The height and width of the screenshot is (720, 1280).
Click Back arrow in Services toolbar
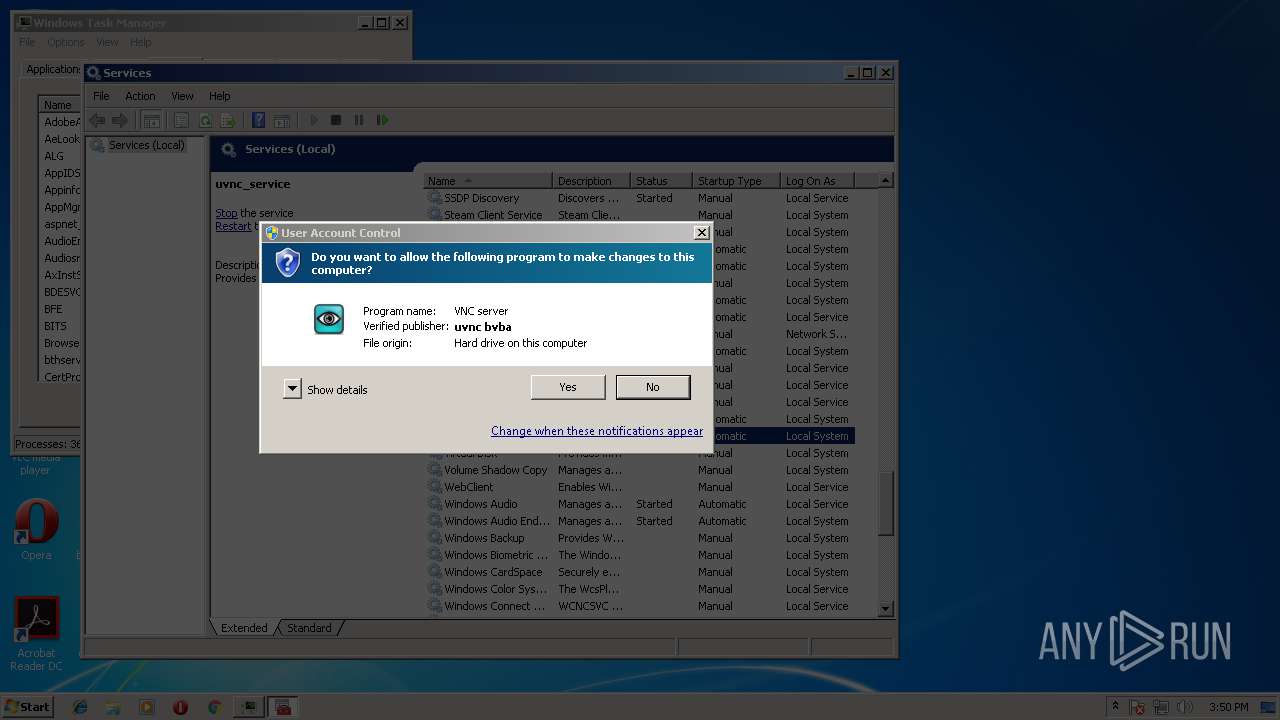pos(97,120)
